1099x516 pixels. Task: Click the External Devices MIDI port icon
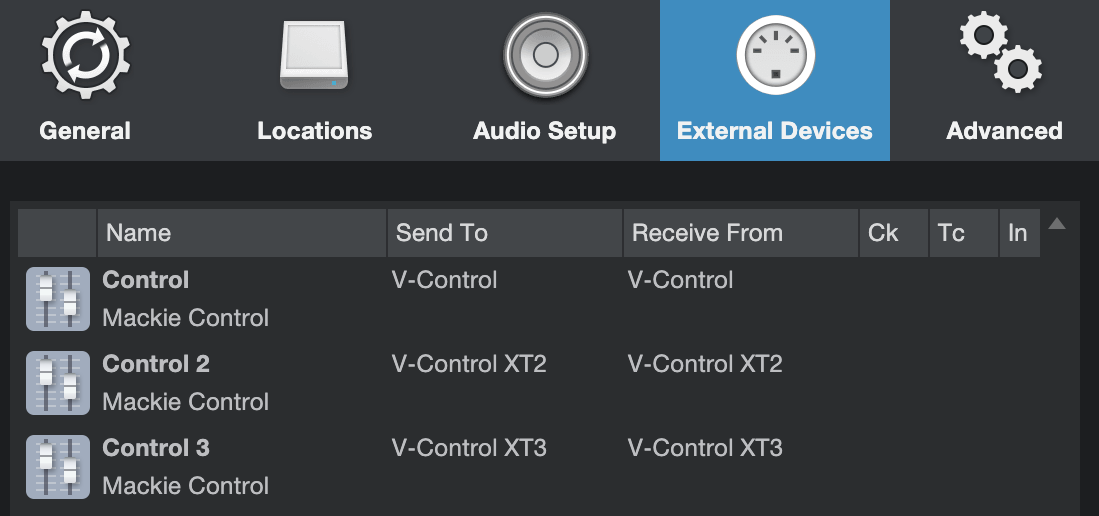point(775,55)
